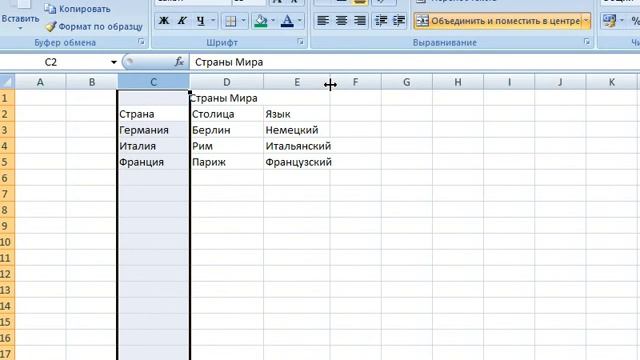640x360 pixels.
Task: Select row 1 header
Action: coord(7,98)
